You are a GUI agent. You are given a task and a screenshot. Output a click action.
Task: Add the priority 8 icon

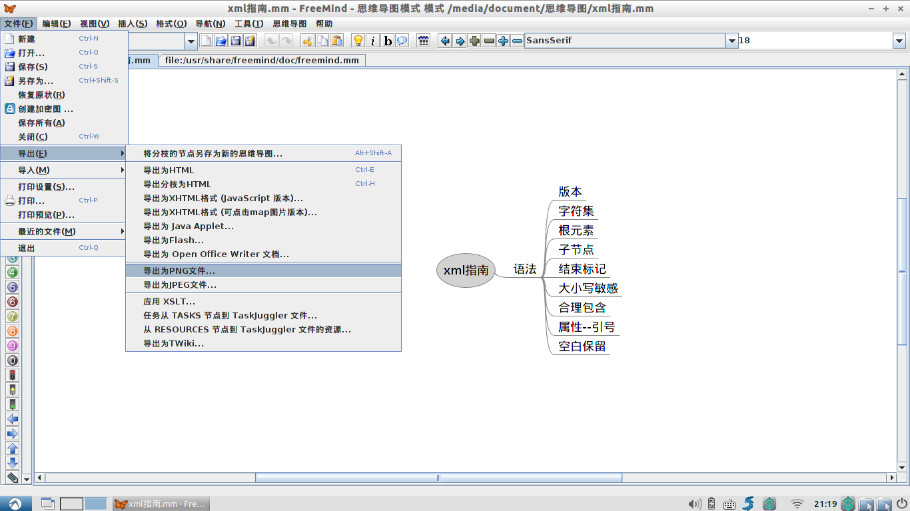coord(12,331)
